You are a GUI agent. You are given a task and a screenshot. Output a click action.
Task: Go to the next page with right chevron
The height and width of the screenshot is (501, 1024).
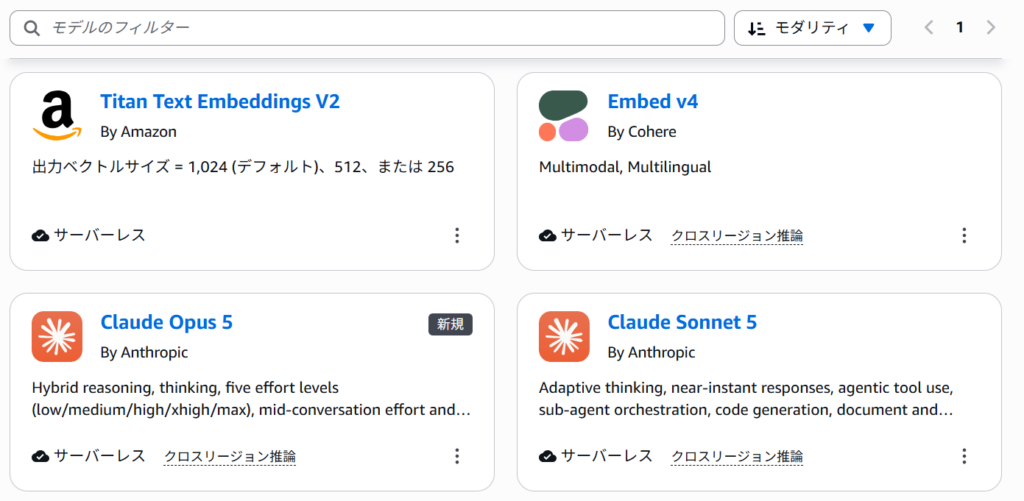coord(991,27)
